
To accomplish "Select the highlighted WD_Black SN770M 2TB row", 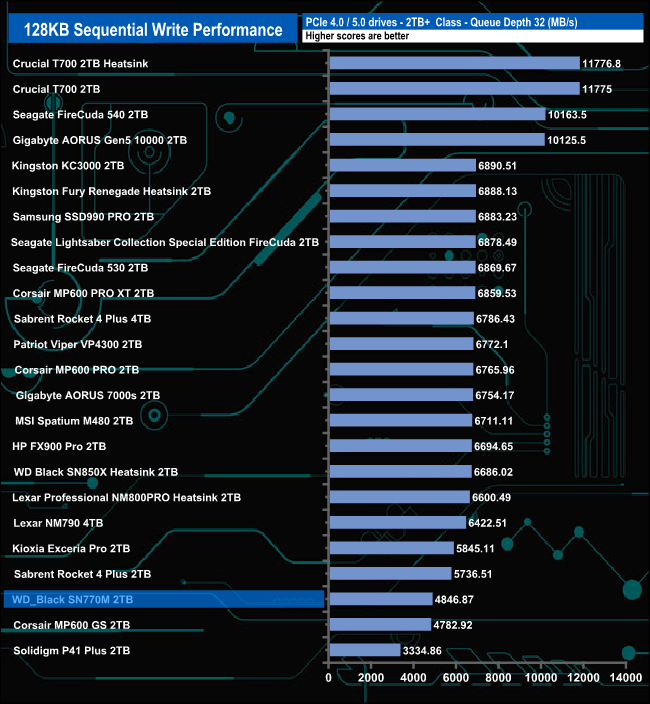I will point(164,599).
